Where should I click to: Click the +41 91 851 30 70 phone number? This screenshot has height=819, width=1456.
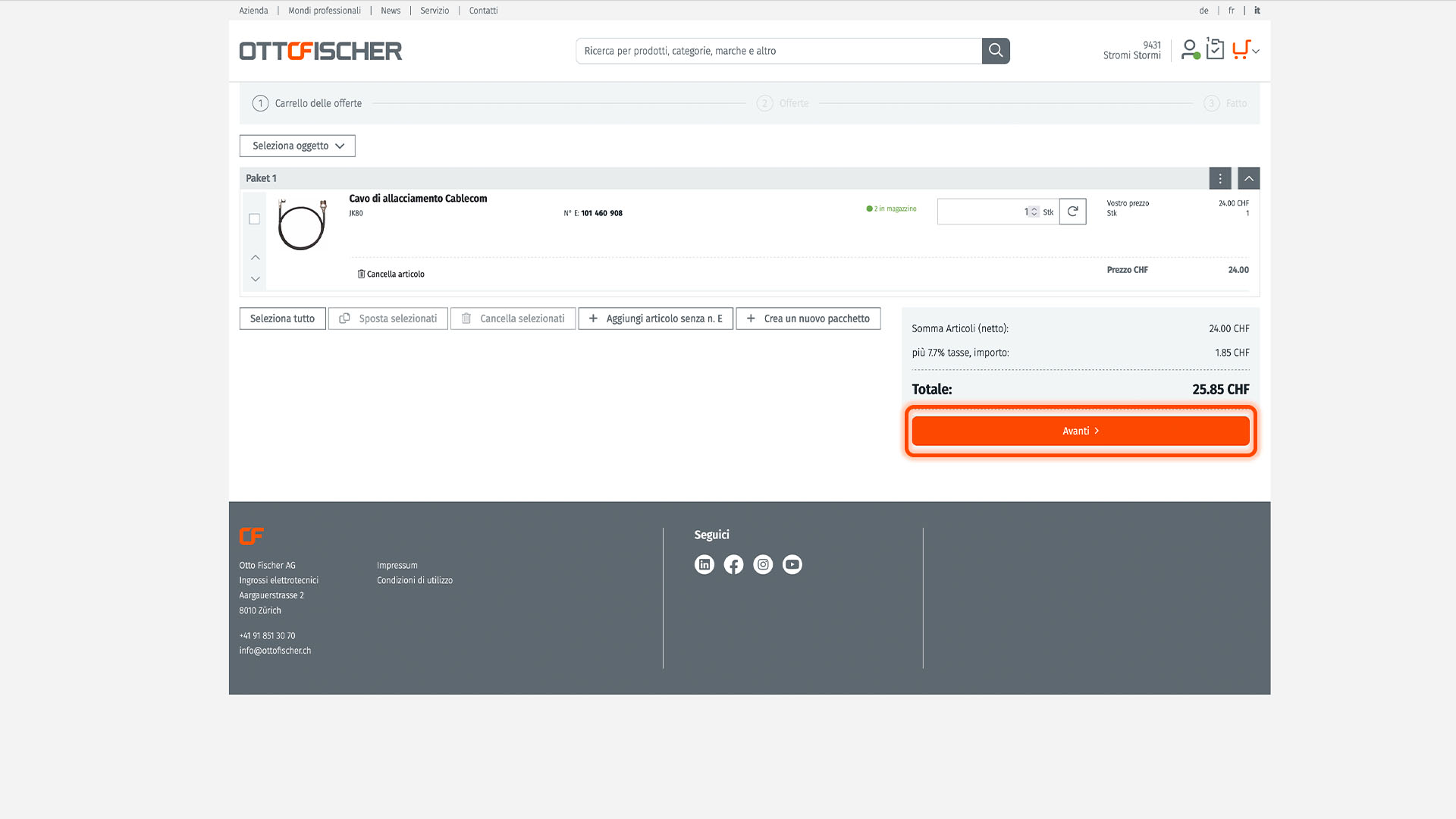pyautogui.click(x=268, y=636)
